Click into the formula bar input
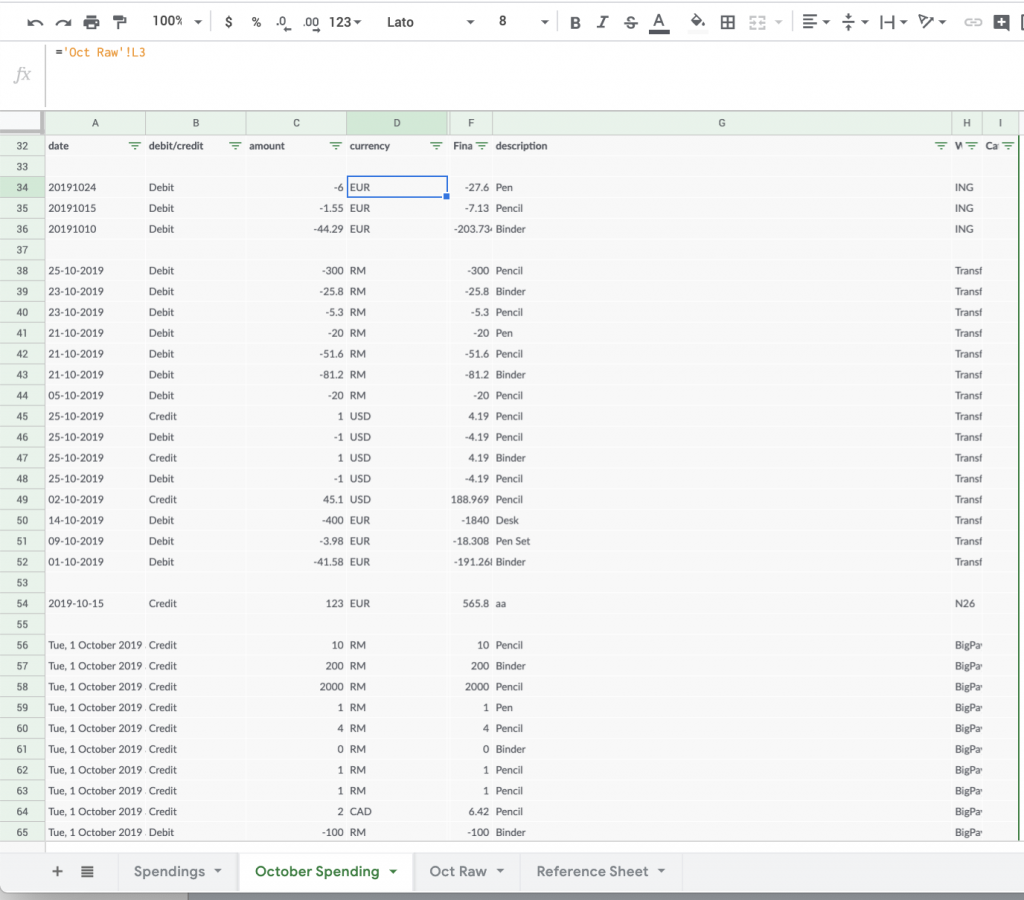Viewport: 1024px width, 900px height. [x=534, y=74]
